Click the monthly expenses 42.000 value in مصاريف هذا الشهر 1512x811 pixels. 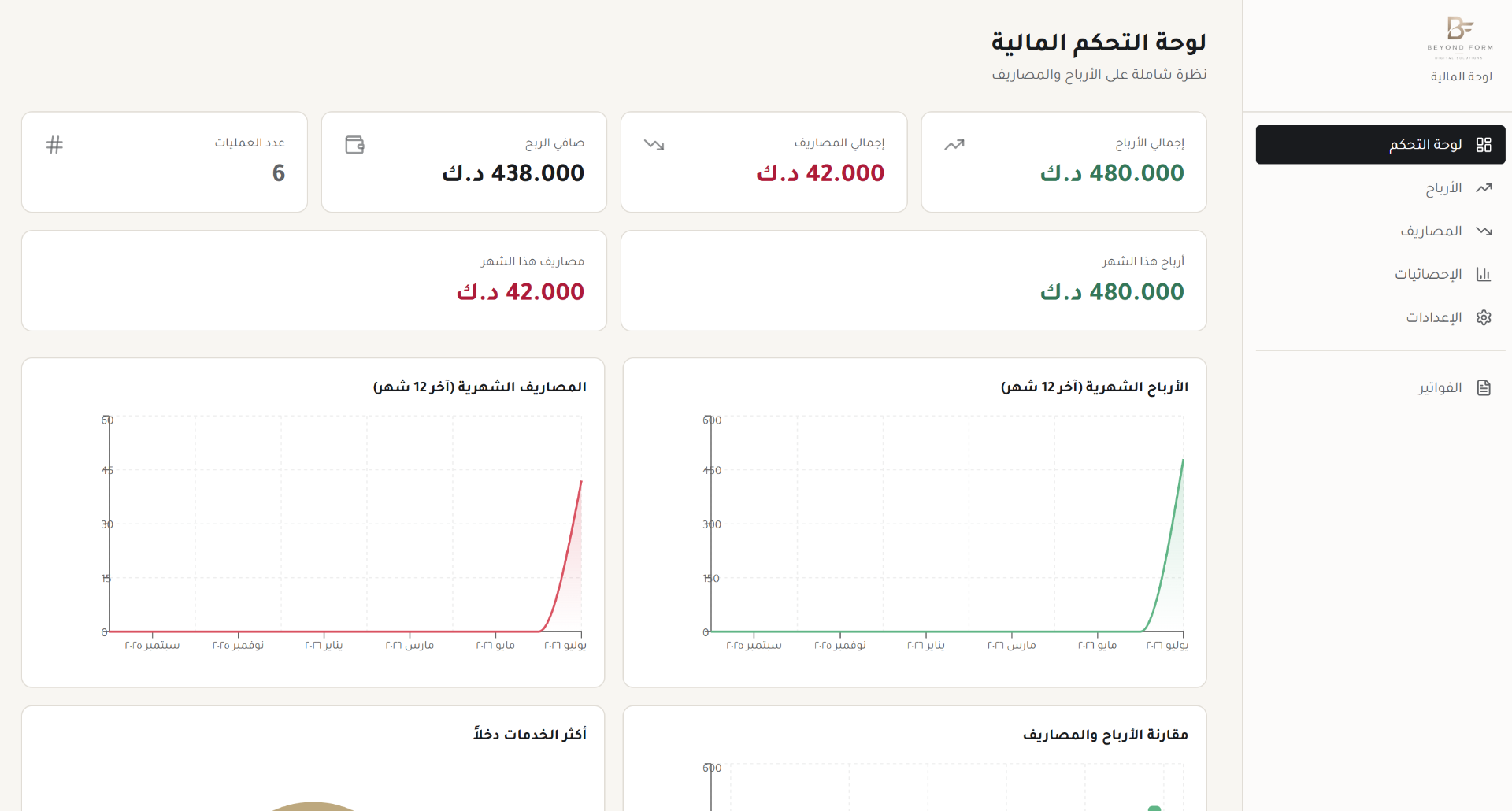(521, 292)
